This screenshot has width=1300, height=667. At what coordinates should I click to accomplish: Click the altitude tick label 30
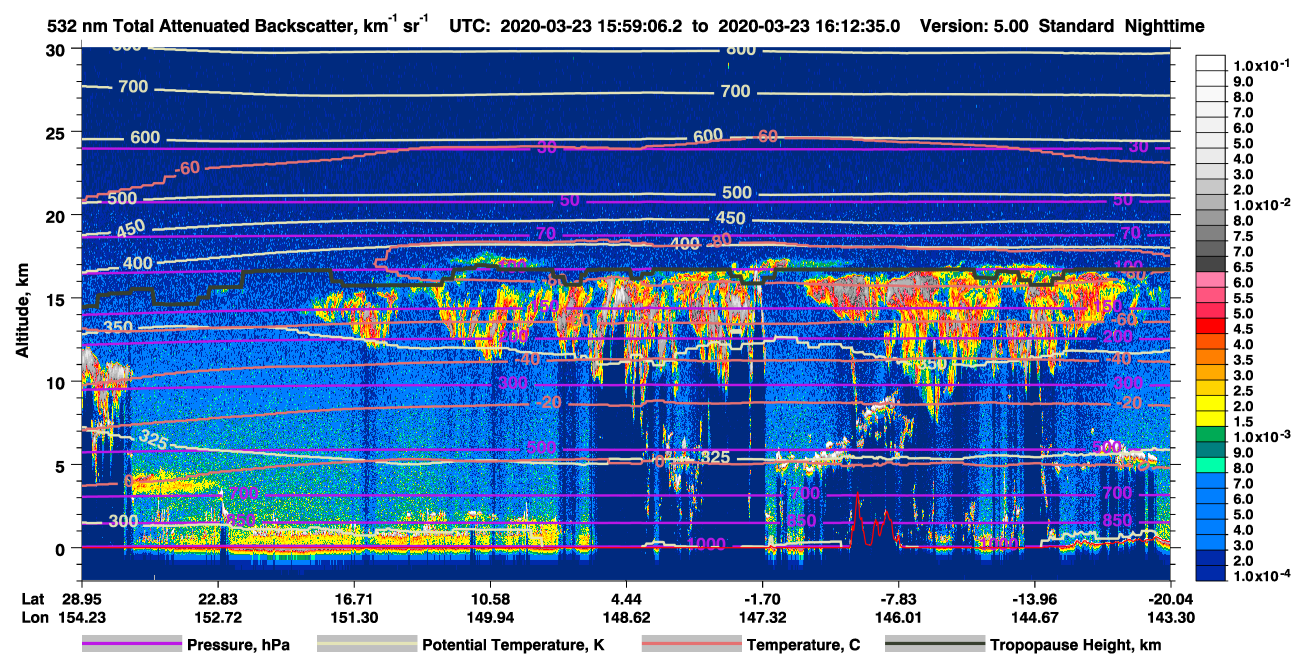click(57, 50)
